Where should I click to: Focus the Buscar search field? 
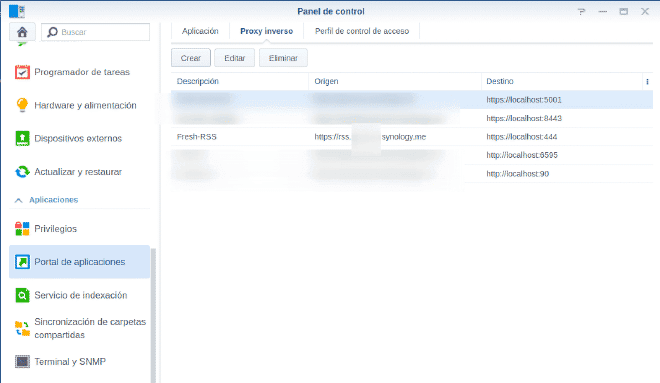pos(96,32)
